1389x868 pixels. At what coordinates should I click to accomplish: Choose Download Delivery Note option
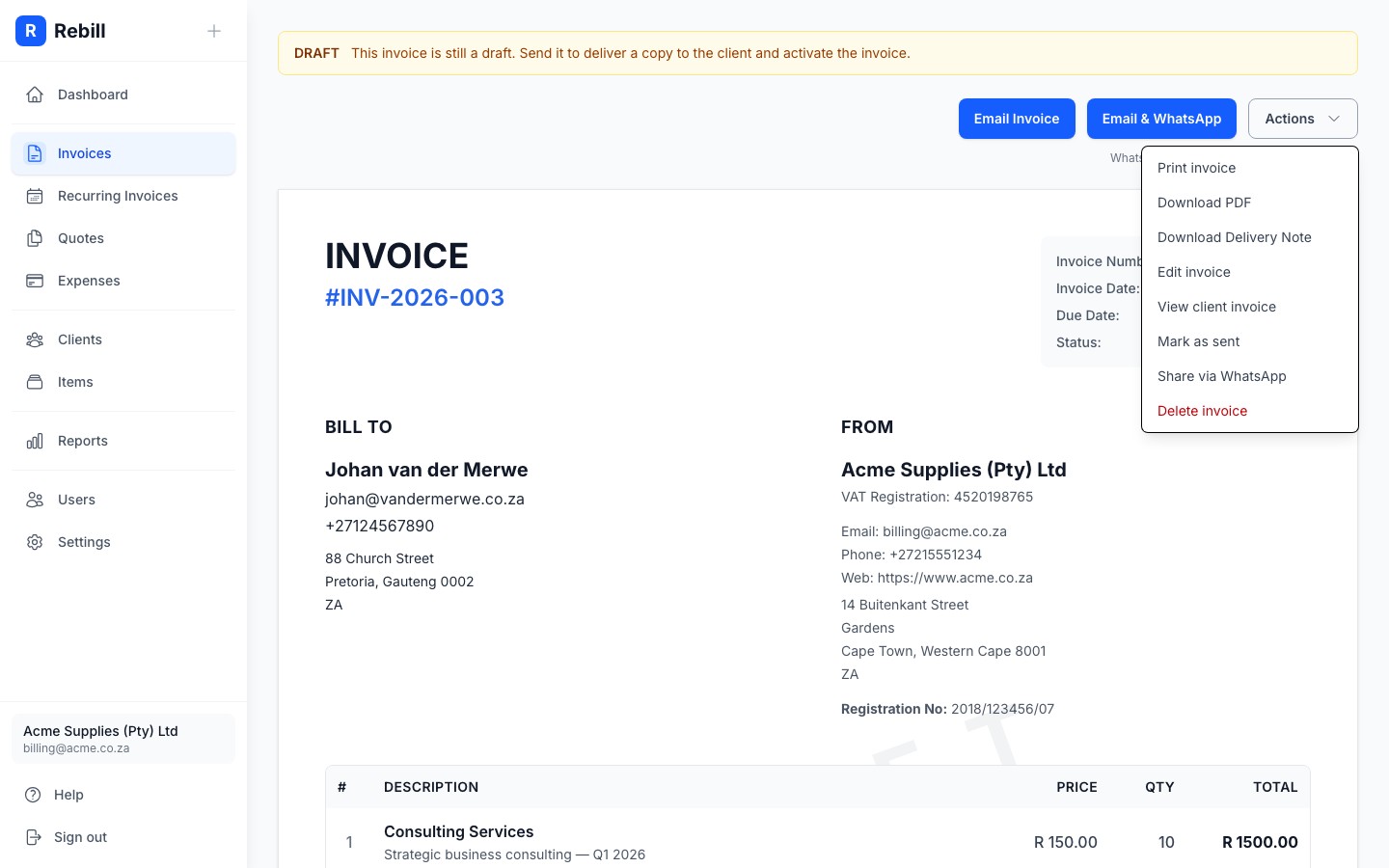[x=1234, y=237]
